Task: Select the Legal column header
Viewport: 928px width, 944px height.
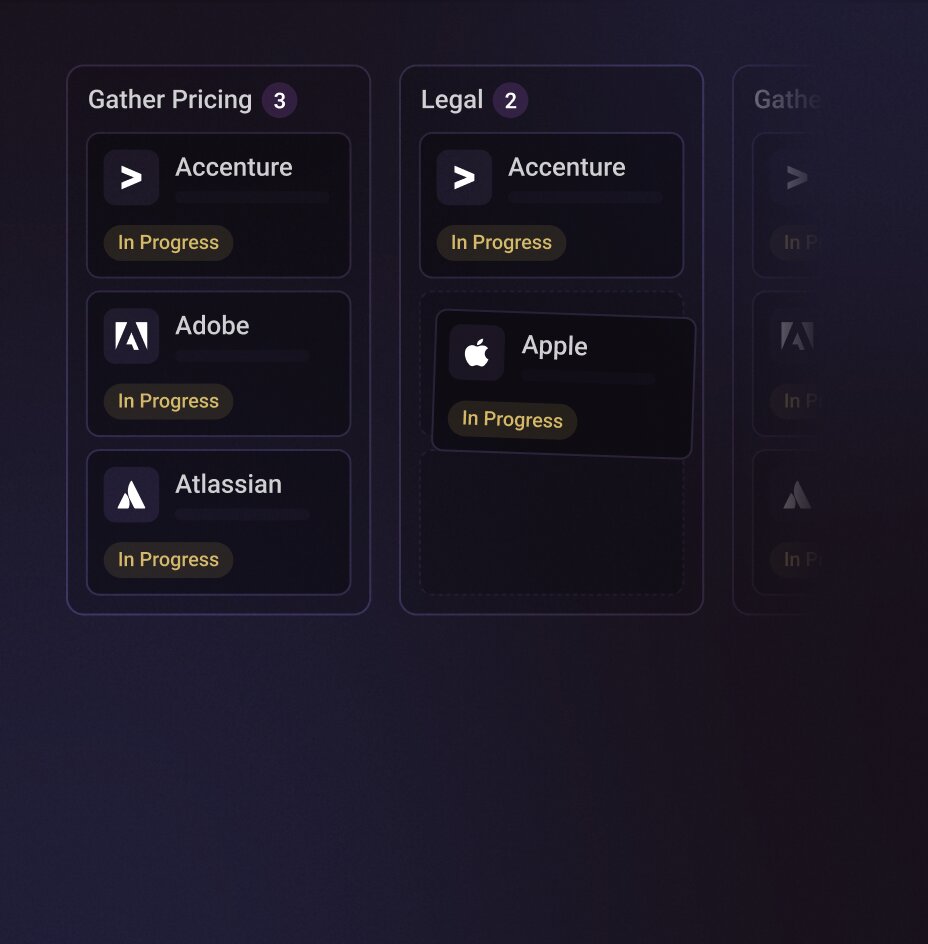Action: 452,99
